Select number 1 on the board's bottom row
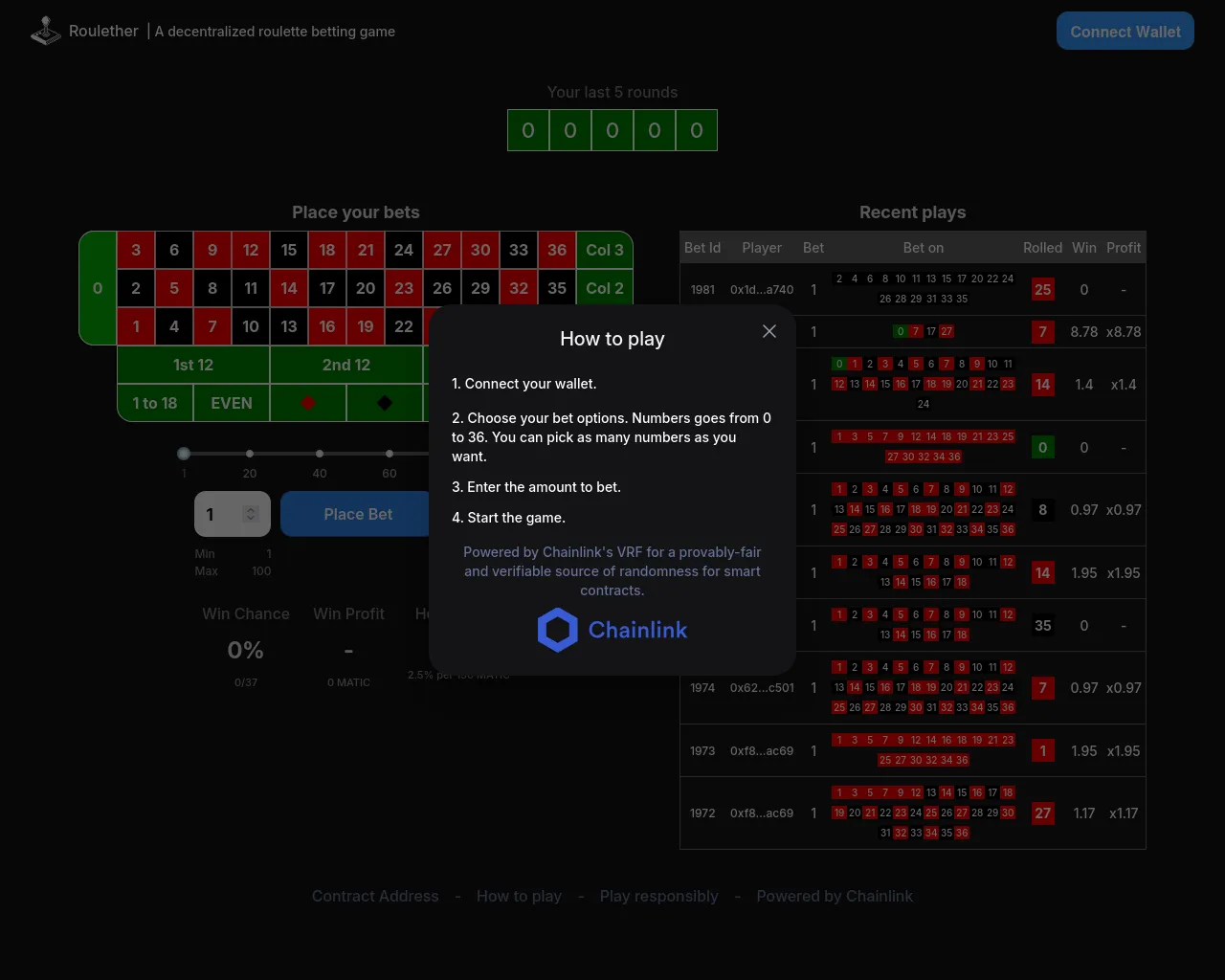Image resolution: width=1225 pixels, height=980 pixels. coord(136,326)
